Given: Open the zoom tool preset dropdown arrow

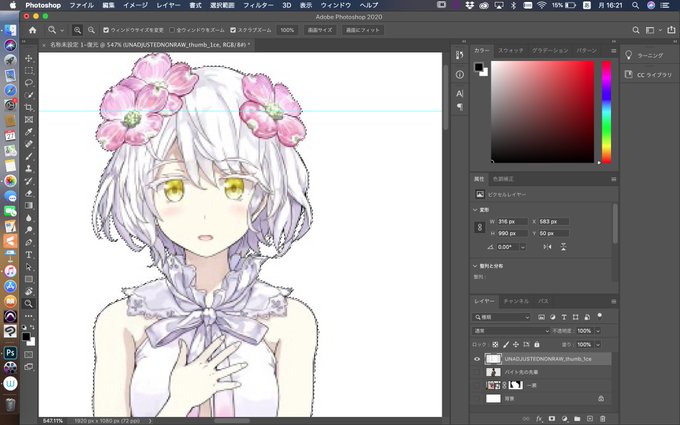Looking at the screenshot, I should (62, 30).
